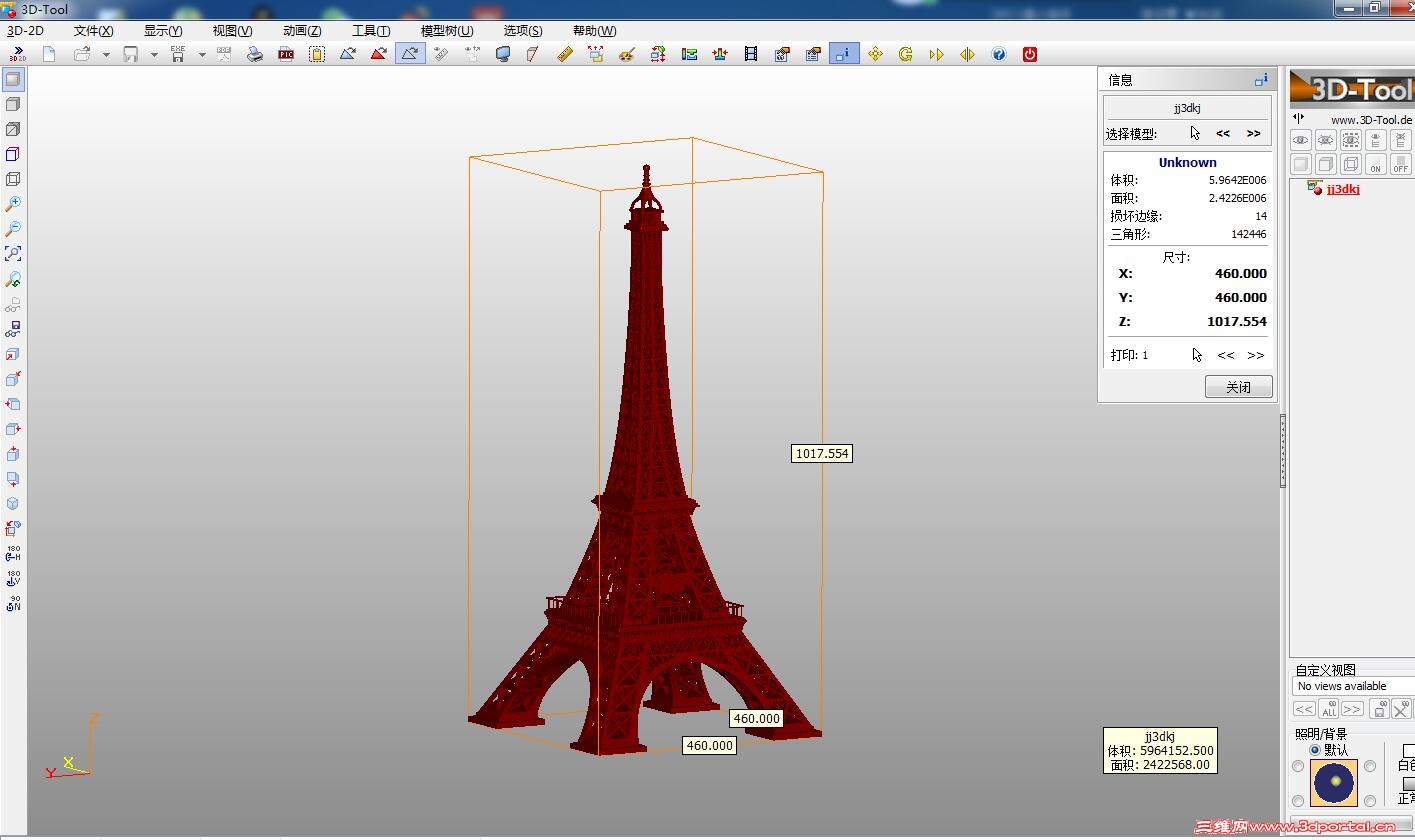The width and height of the screenshot is (1415, 840).
Task: Select the bottom-right light position radio button
Action: pyautogui.click(x=1370, y=801)
